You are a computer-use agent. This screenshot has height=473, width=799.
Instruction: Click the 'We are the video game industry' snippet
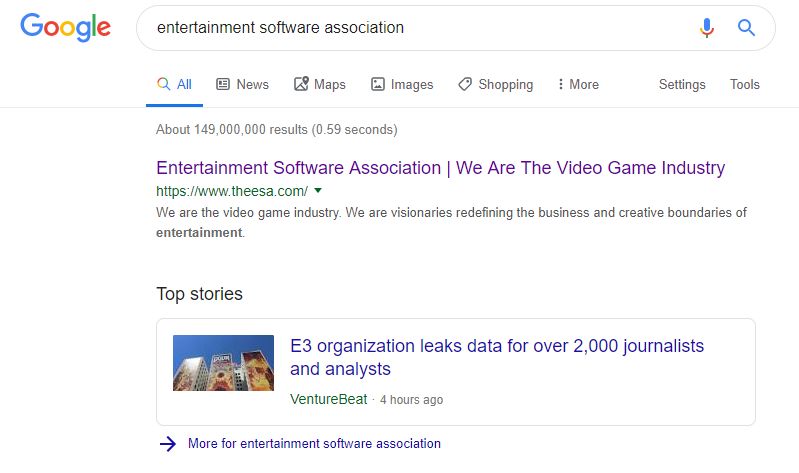(x=451, y=222)
